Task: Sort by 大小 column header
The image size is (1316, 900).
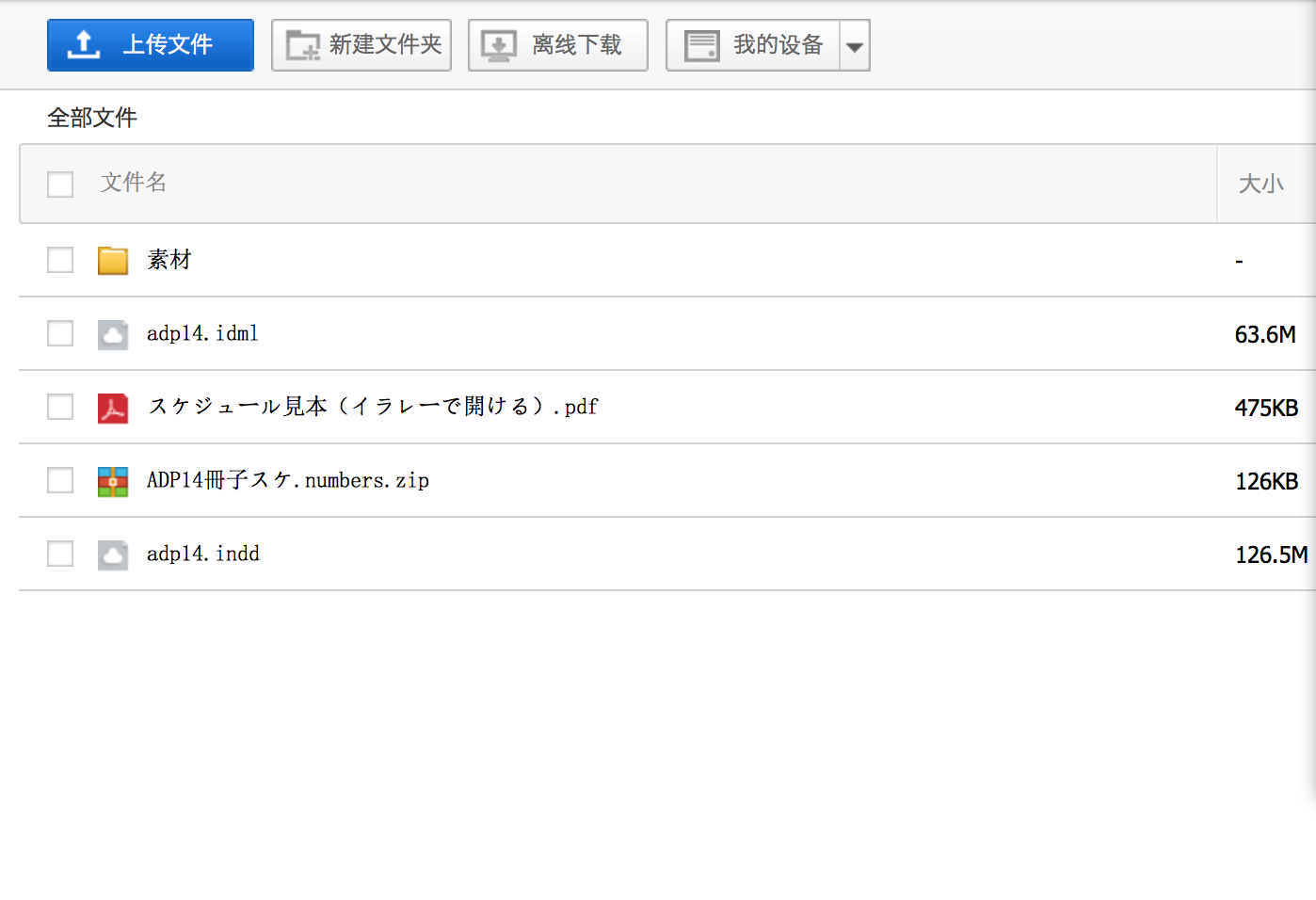Action: pyautogui.click(x=1261, y=184)
